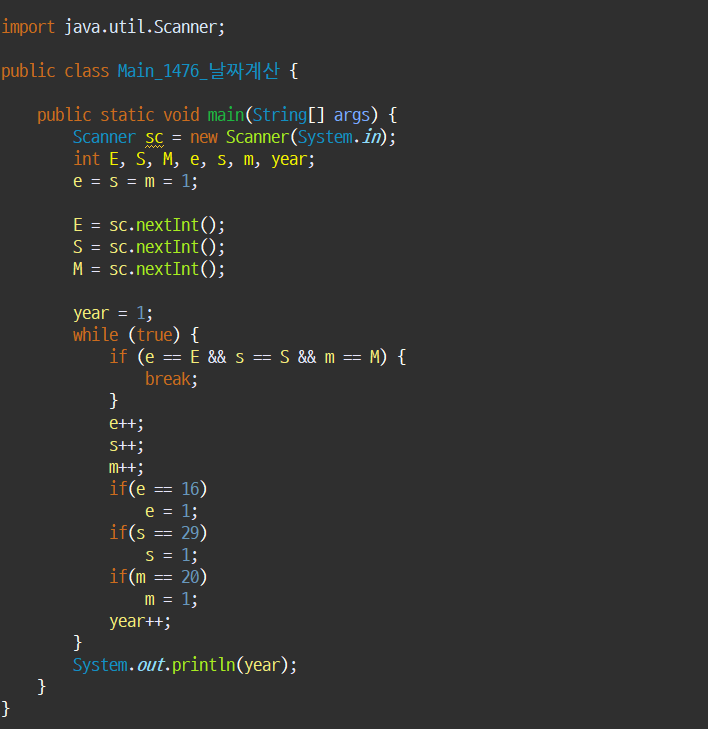Click the main method name
The width and height of the screenshot is (708, 729).
(x=226, y=115)
